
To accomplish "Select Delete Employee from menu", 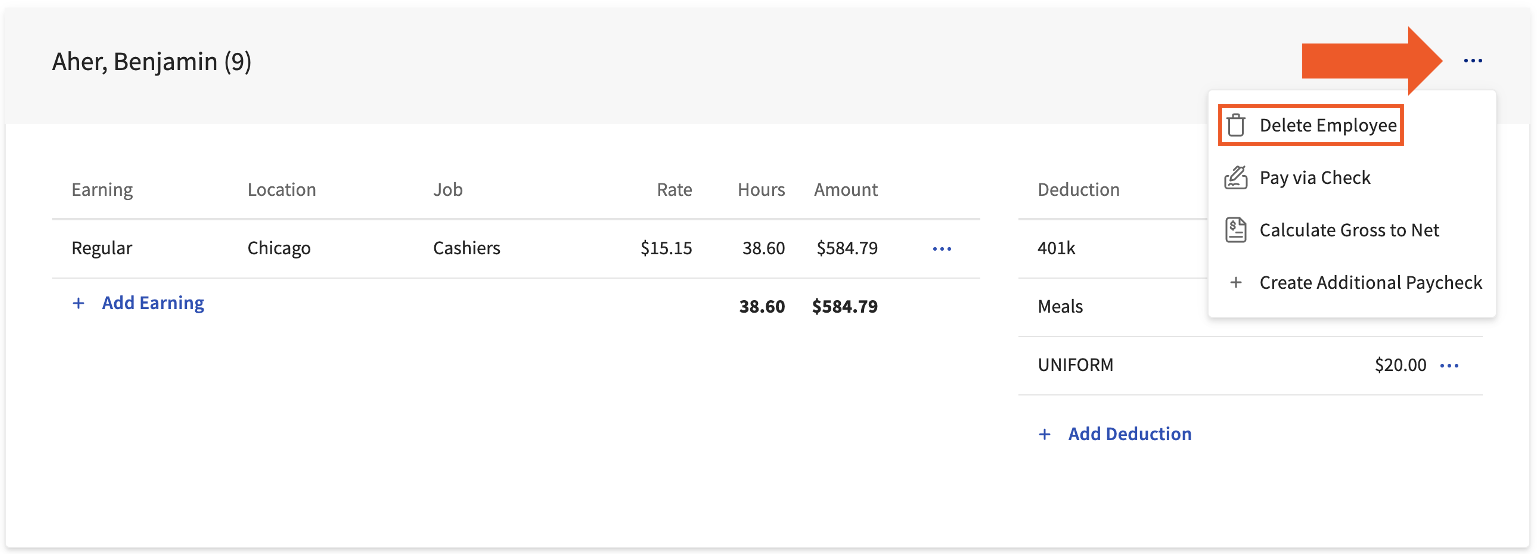I will (x=1311, y=125).
